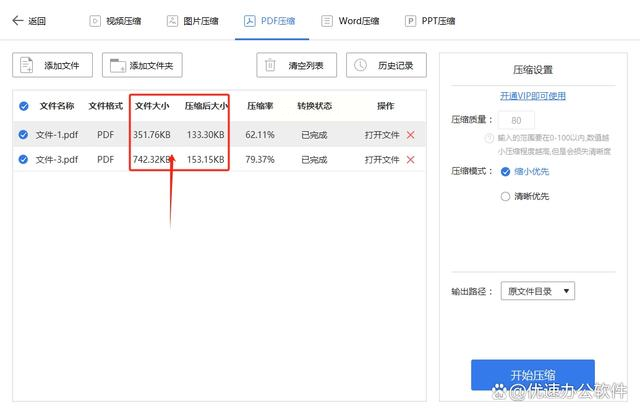640x414 pixels.
Task: Uncheck the 文件-1.pdf row checkbox
Action: click(23, 134)
